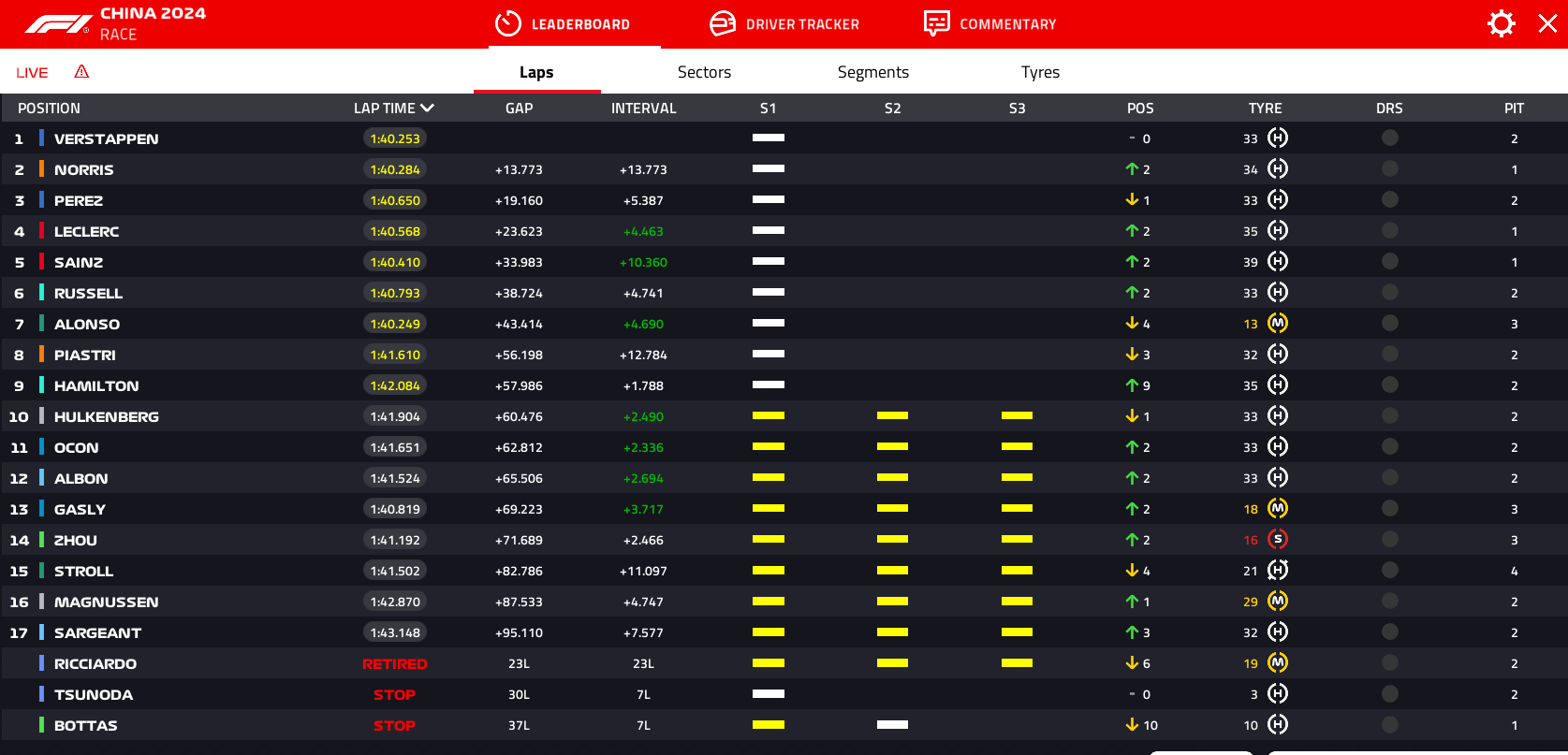Viewport: 1568px width, 755px height.
Task: Click Leclerc's red team color bar
Action: pyautogui.click(x=41, y=231)
